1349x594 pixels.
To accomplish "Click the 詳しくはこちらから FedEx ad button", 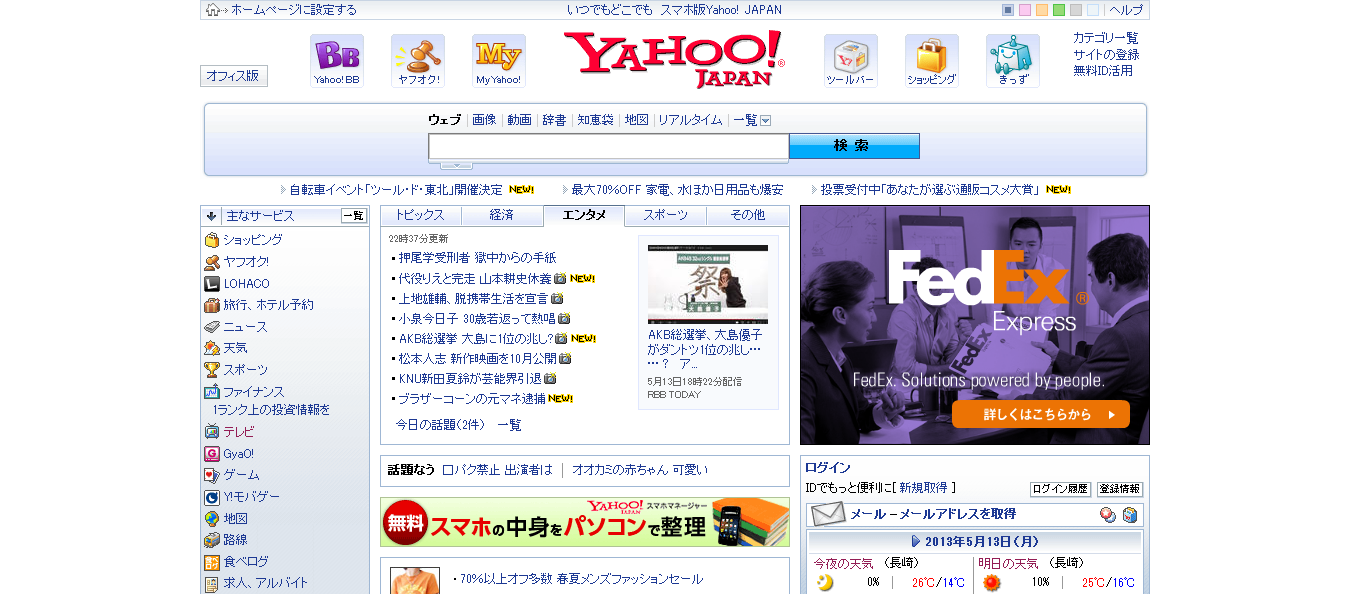I will click(x=1041, y=414).
